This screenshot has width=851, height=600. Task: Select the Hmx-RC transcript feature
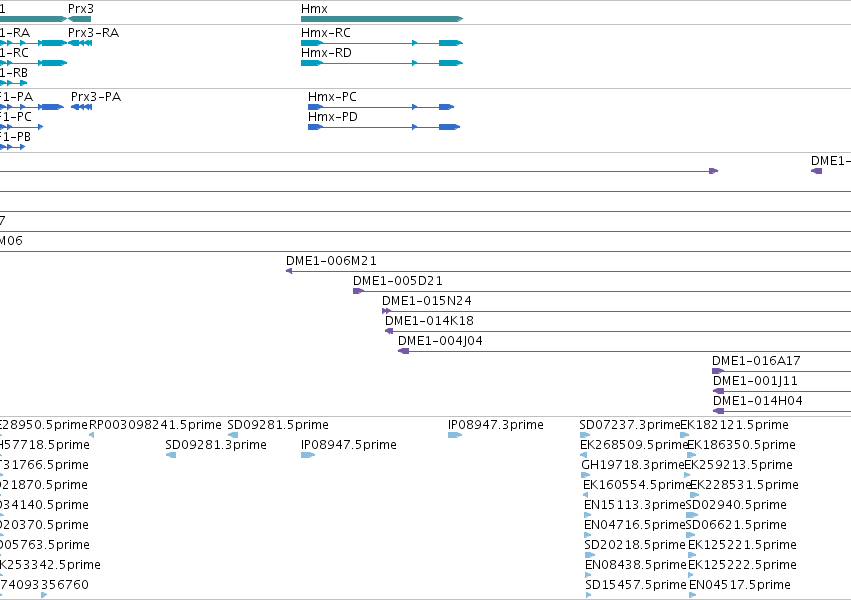pyautogui.click(x=382, y=43)
